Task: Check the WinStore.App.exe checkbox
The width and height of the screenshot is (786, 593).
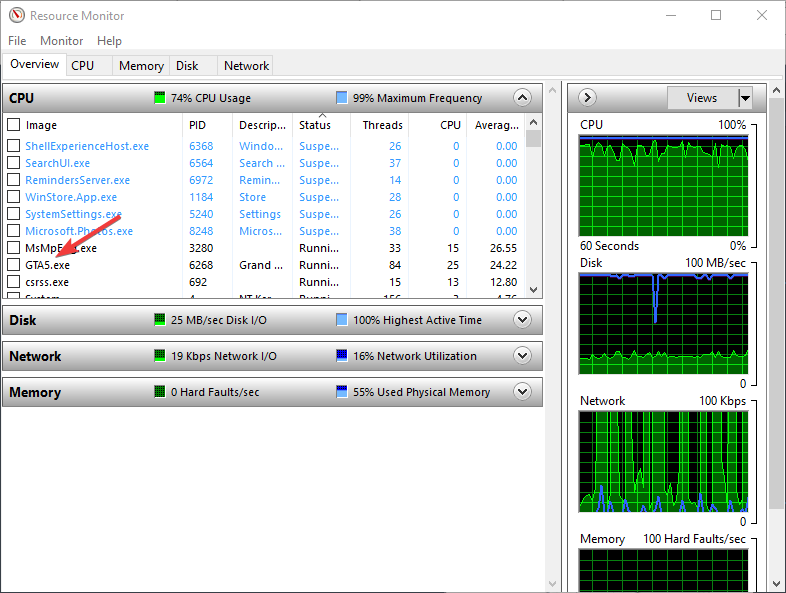Action: (x=14, y=196)
